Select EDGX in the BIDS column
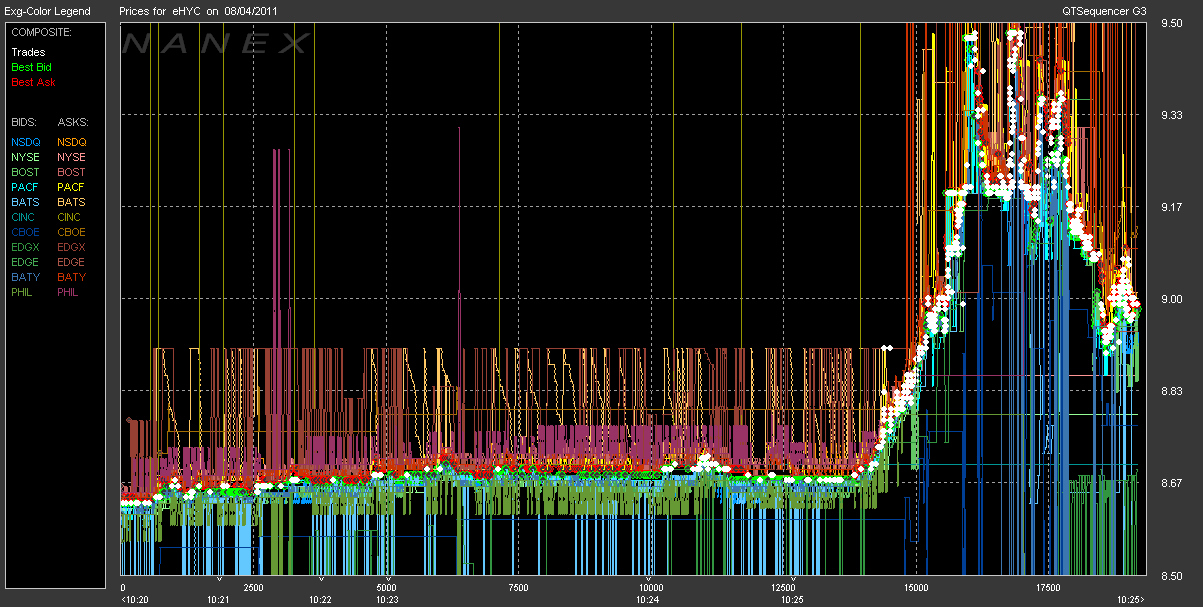1203x607 pixels. (x=25, y=247)
